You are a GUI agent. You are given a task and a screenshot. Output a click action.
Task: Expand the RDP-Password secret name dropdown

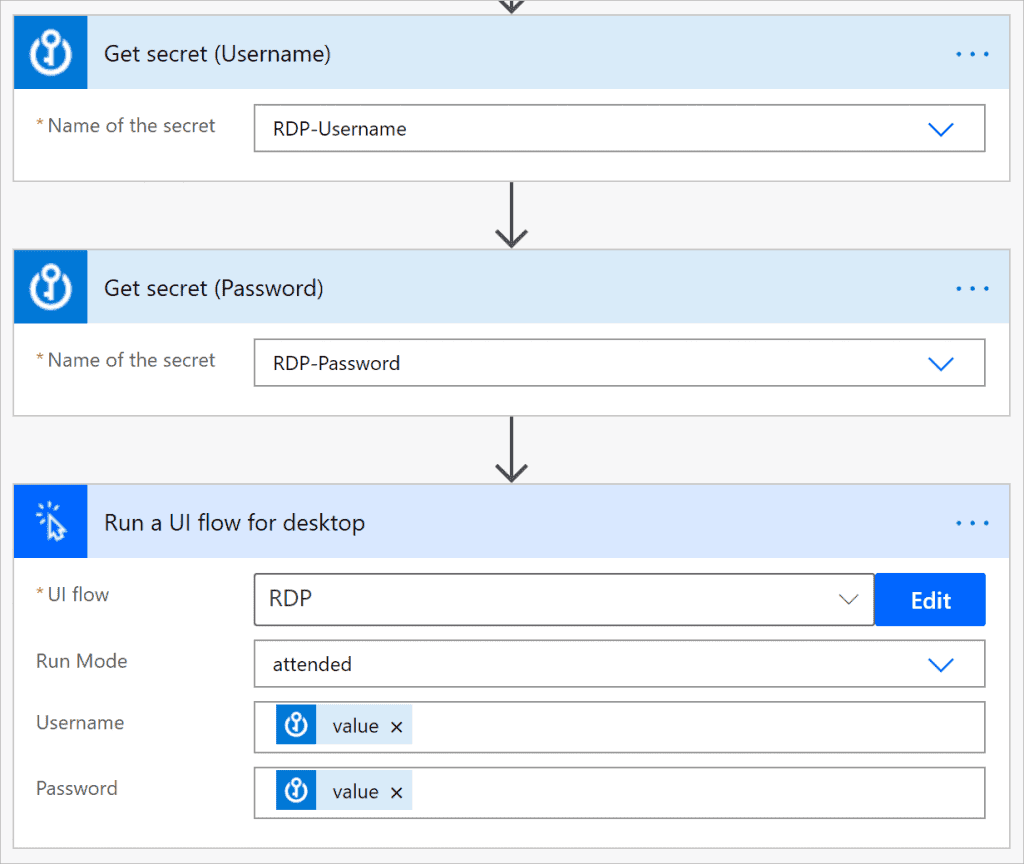click(x=940, y=364)
